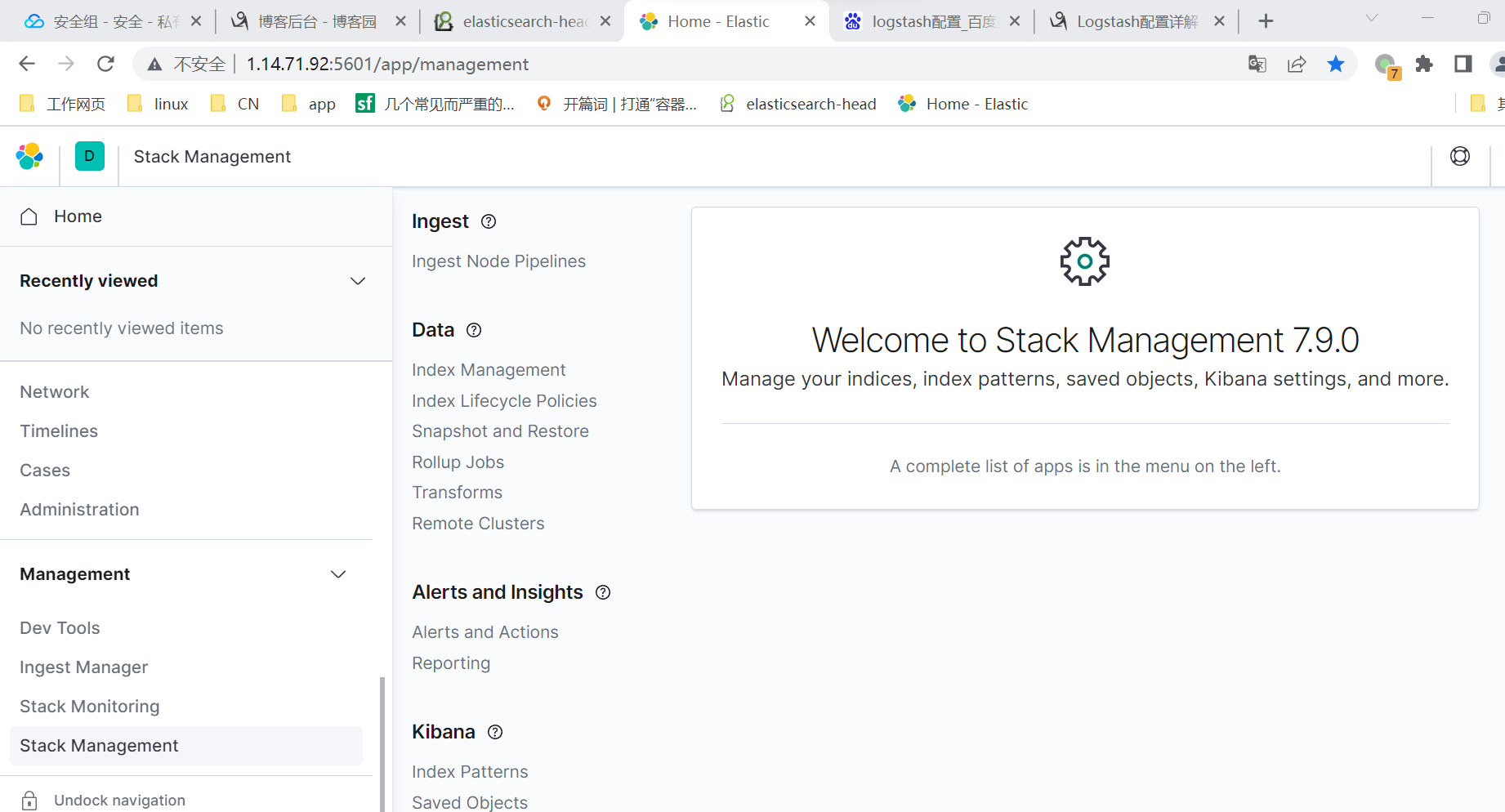The width and height of the screenshot is (1505, 812).
Task: Click the Alerts and Insights help icon
Action: [603, 592]
